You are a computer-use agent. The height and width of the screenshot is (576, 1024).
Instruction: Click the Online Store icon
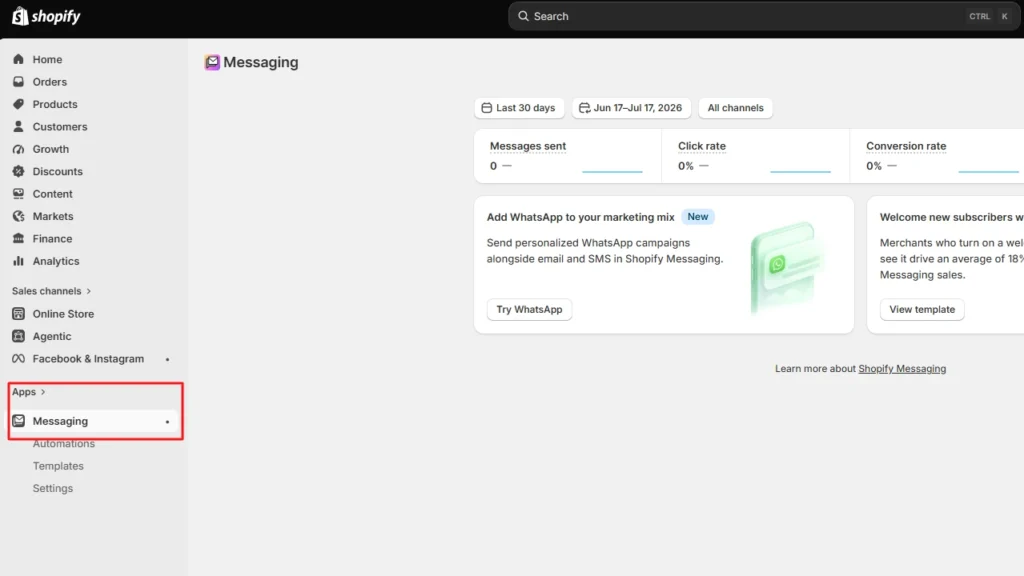(18, 314)
